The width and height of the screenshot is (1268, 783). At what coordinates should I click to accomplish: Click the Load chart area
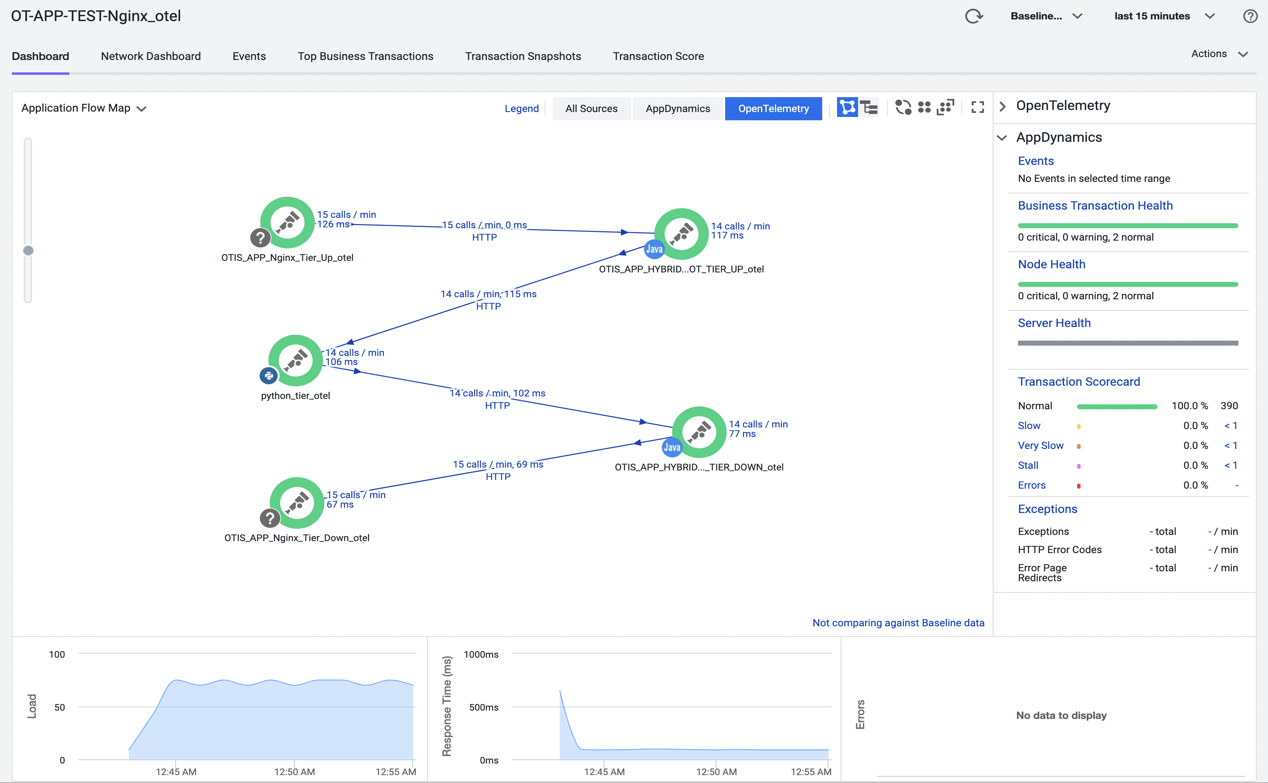pyautogui.click(x=245, y=707)
